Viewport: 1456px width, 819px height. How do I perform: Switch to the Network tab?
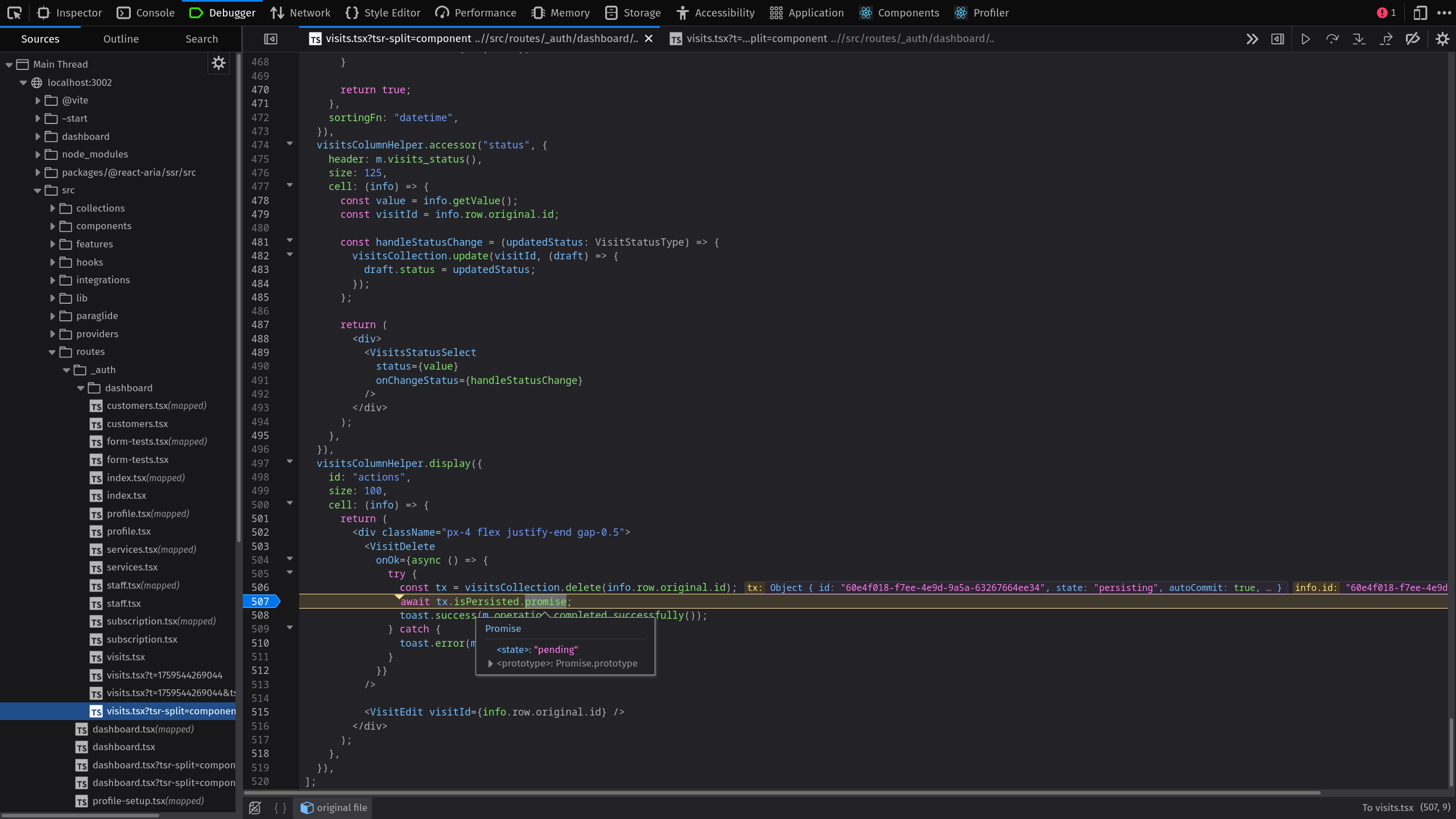[300, 13]
